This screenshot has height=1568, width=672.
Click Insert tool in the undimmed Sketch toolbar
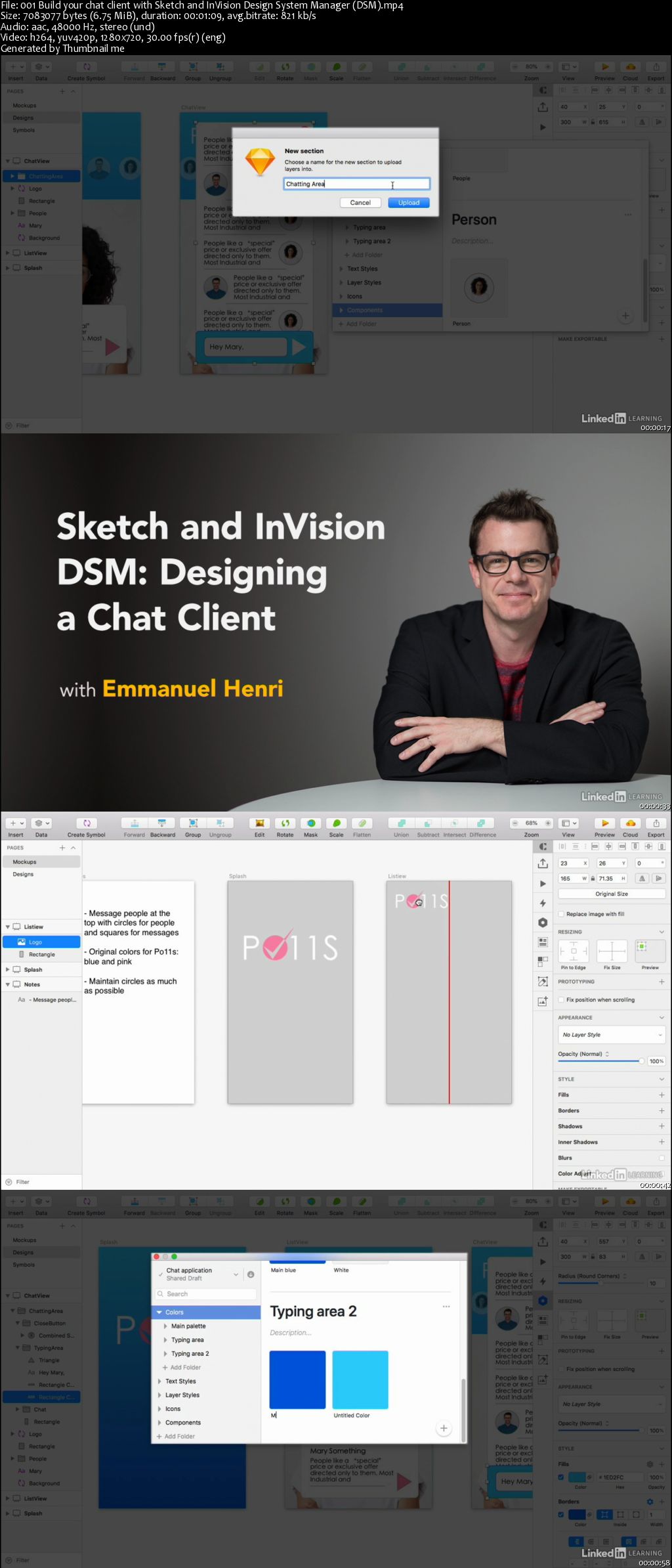[x=16, y=823]
